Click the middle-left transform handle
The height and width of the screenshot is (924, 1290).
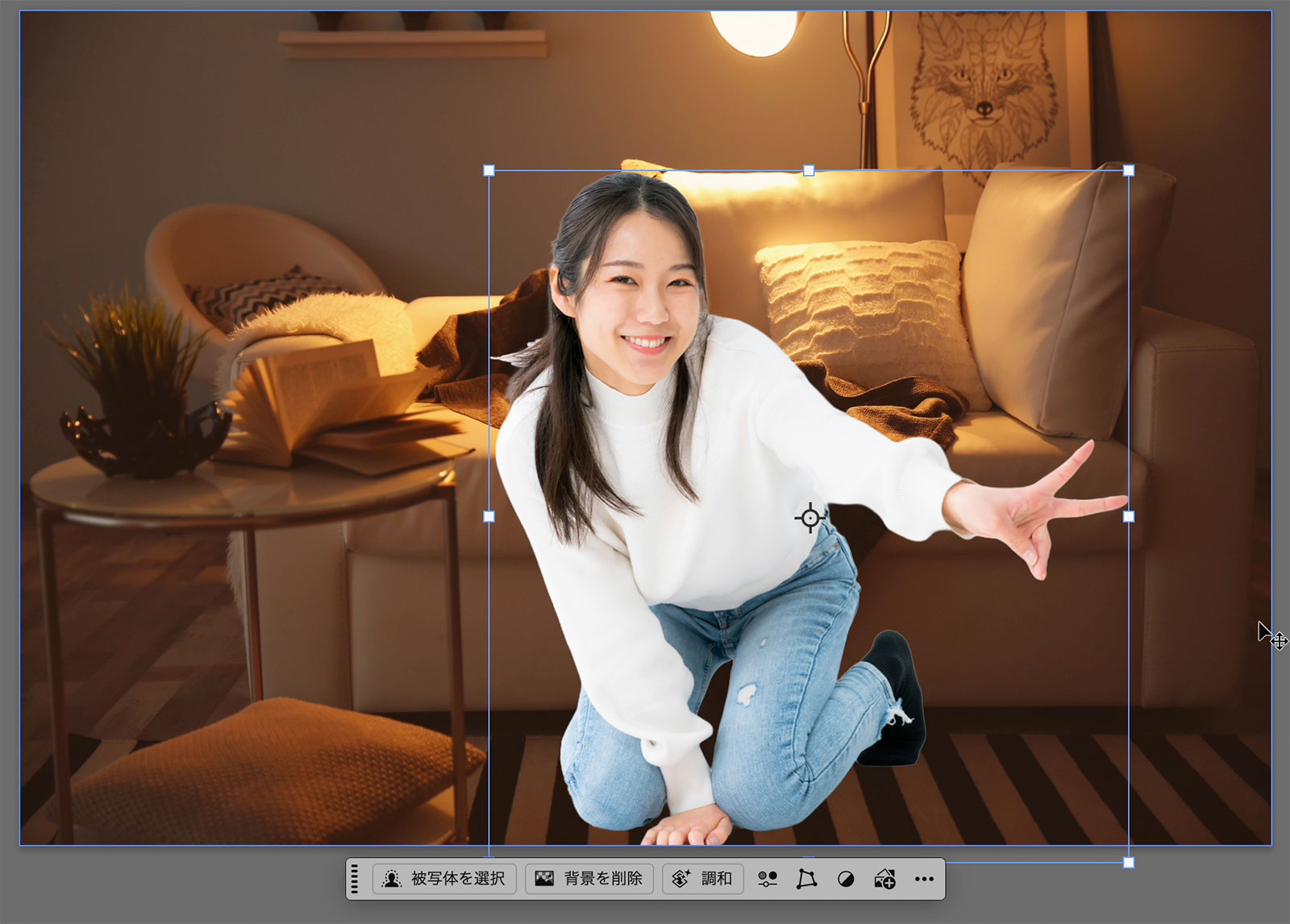(x=489, y=516)
